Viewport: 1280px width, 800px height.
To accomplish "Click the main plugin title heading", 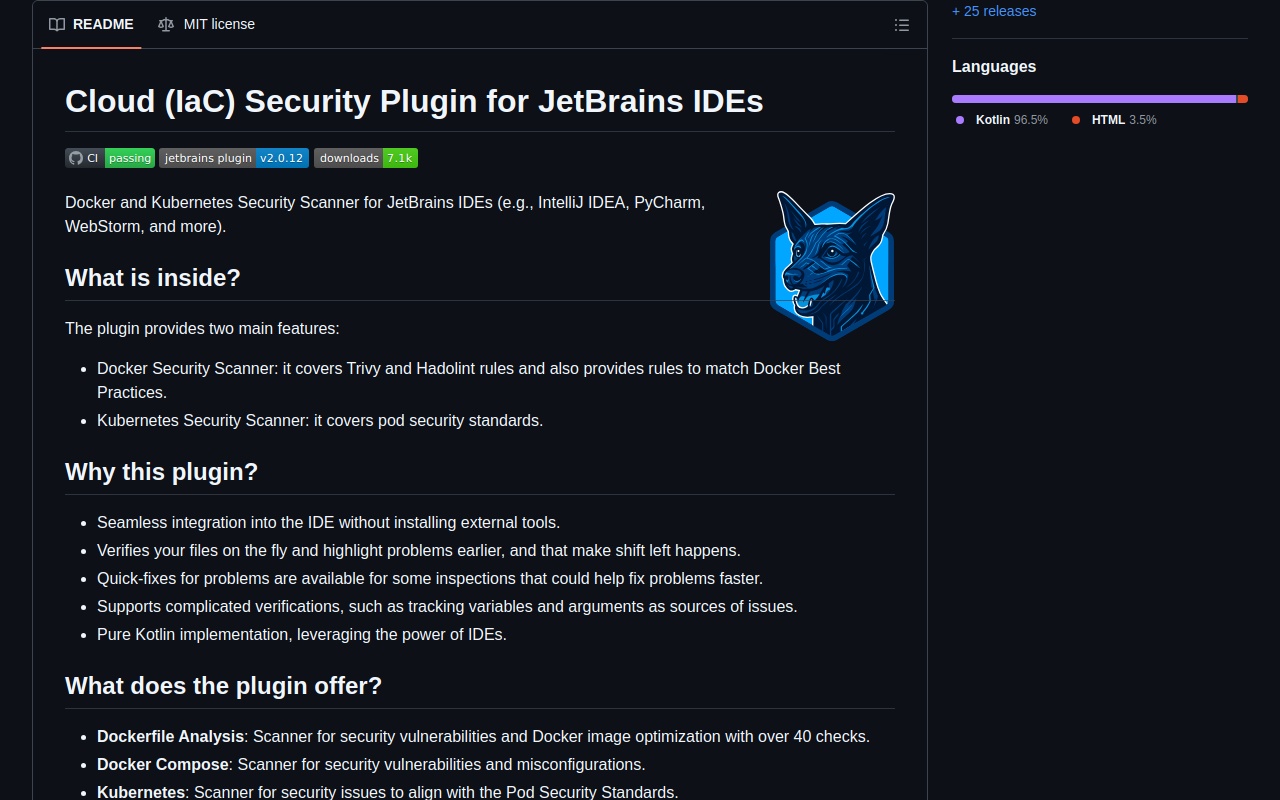I will pos(413,101).
